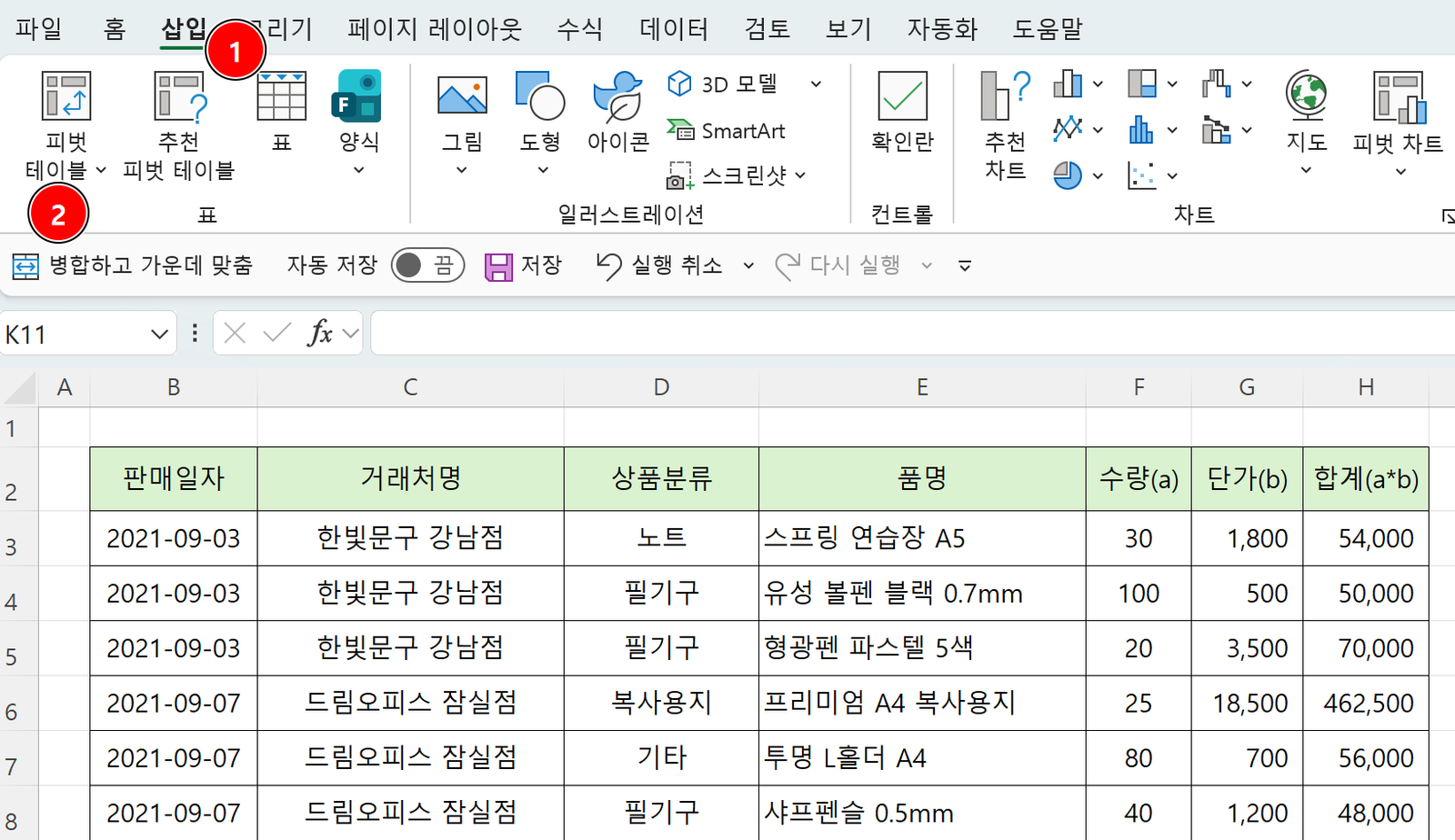The width and height of the screenshot is (1455, 840).
Task: Expand the chart group dialog launcher
Action: 1447,215
